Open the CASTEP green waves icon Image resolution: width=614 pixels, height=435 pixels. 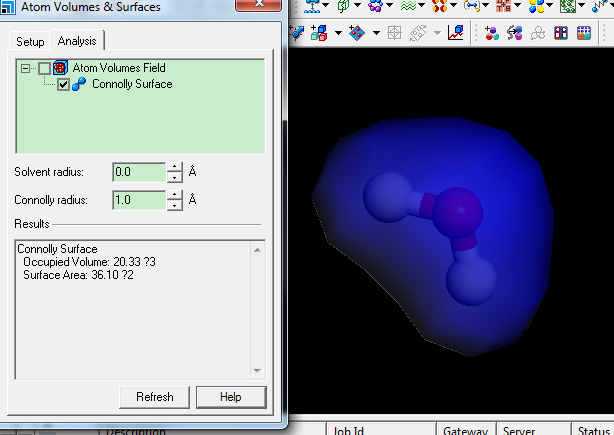point(408,5)
